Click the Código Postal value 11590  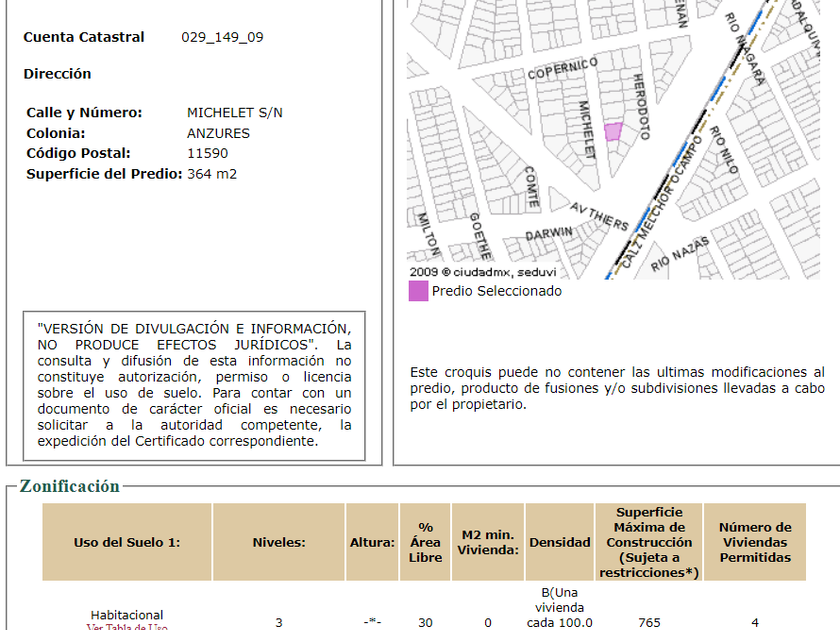click(x=207, y=153)
